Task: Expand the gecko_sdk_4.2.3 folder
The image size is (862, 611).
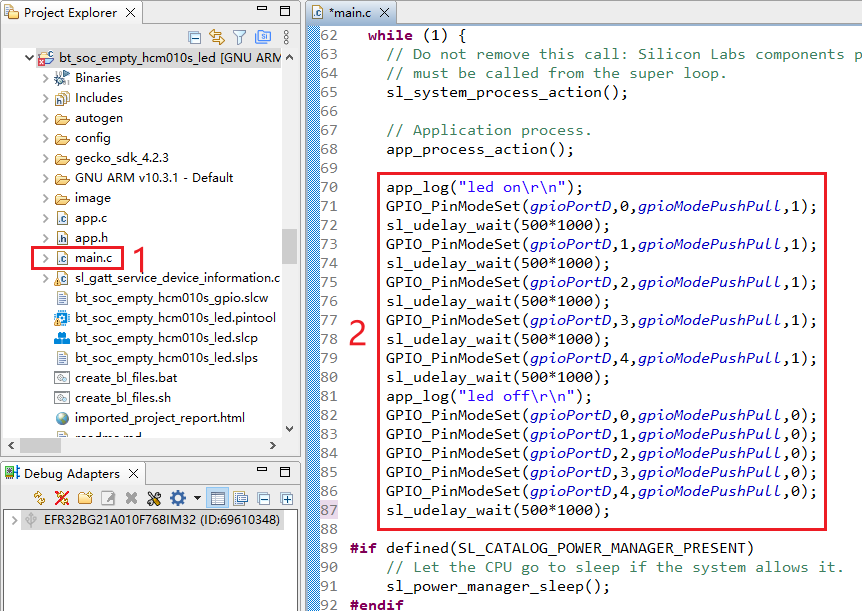Action: [x=46, y=158]
